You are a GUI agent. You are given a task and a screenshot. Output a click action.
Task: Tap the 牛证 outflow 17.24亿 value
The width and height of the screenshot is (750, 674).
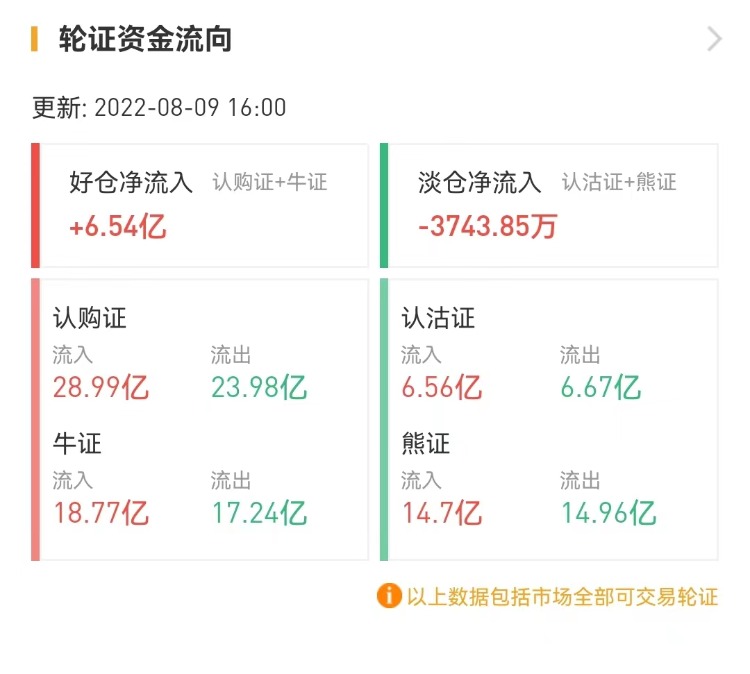259,513
